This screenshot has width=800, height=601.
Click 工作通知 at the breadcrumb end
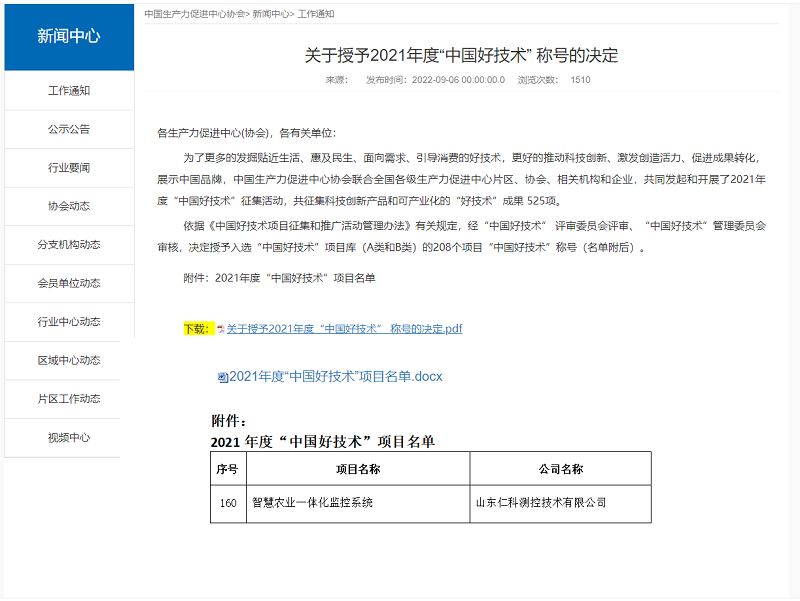316,14
